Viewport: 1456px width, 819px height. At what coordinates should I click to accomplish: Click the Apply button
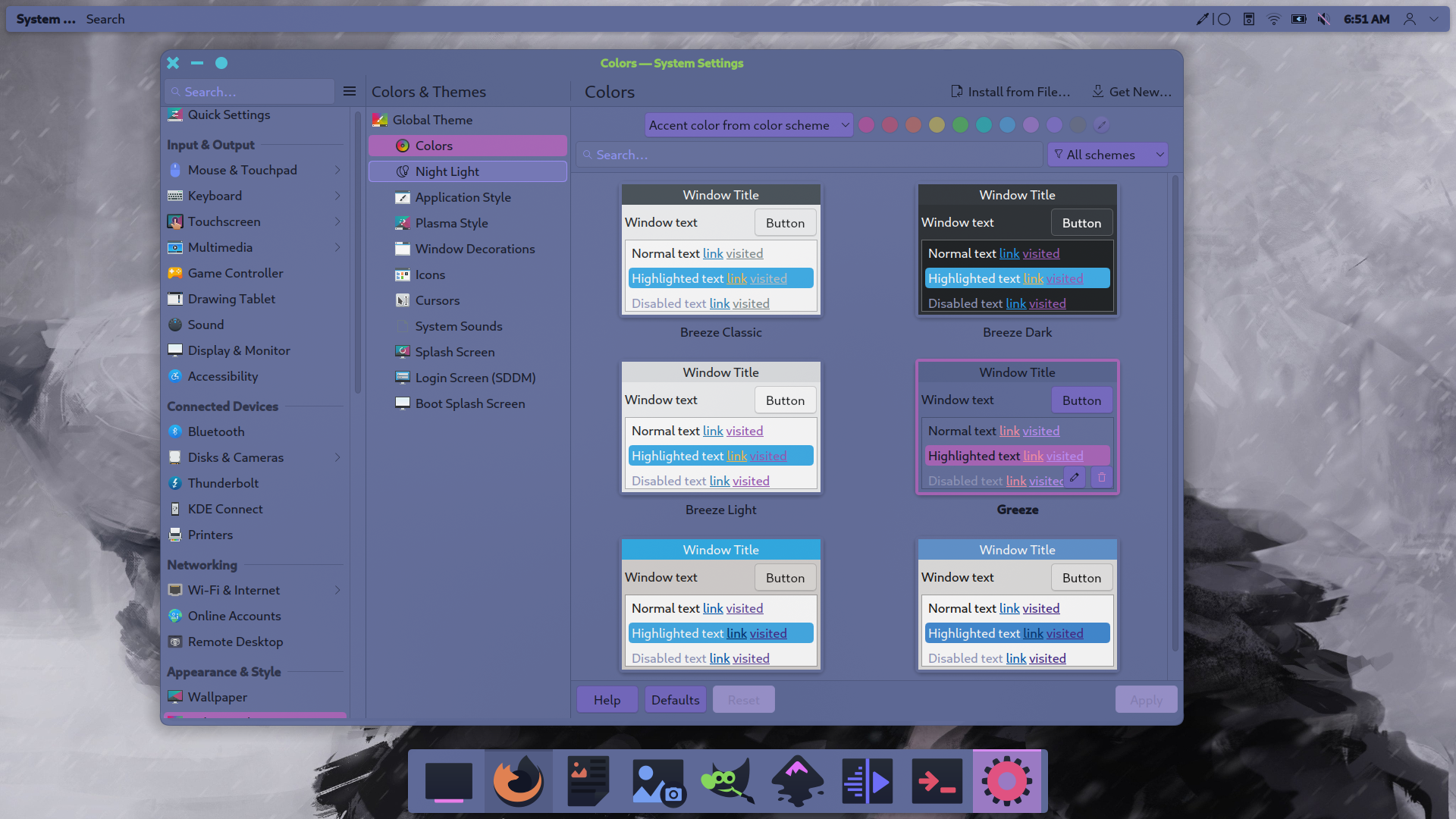1146,699
